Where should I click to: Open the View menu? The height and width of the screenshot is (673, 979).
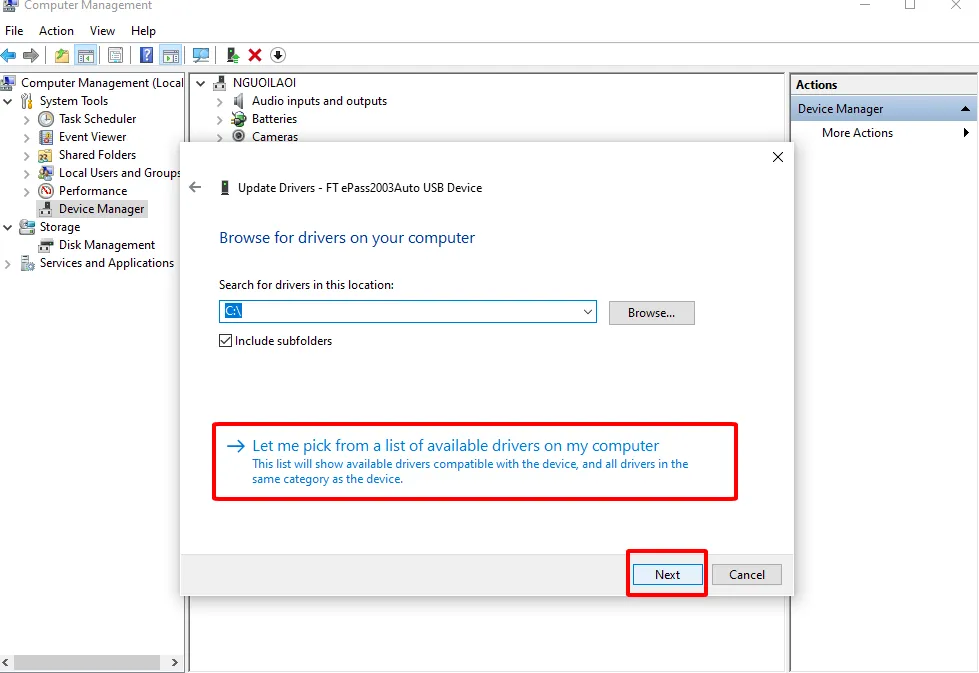(102, 31)
